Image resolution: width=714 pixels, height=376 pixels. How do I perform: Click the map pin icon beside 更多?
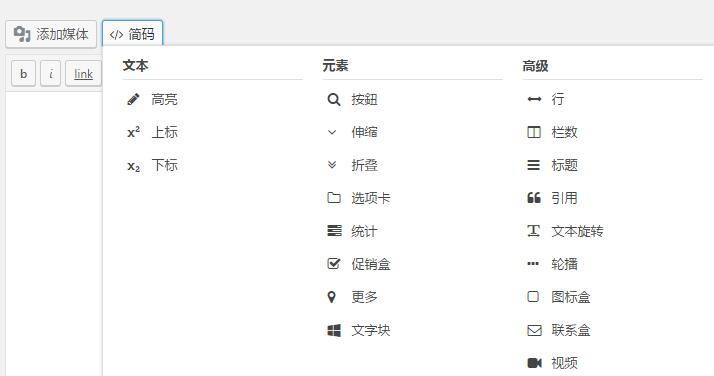pos(332,297)
